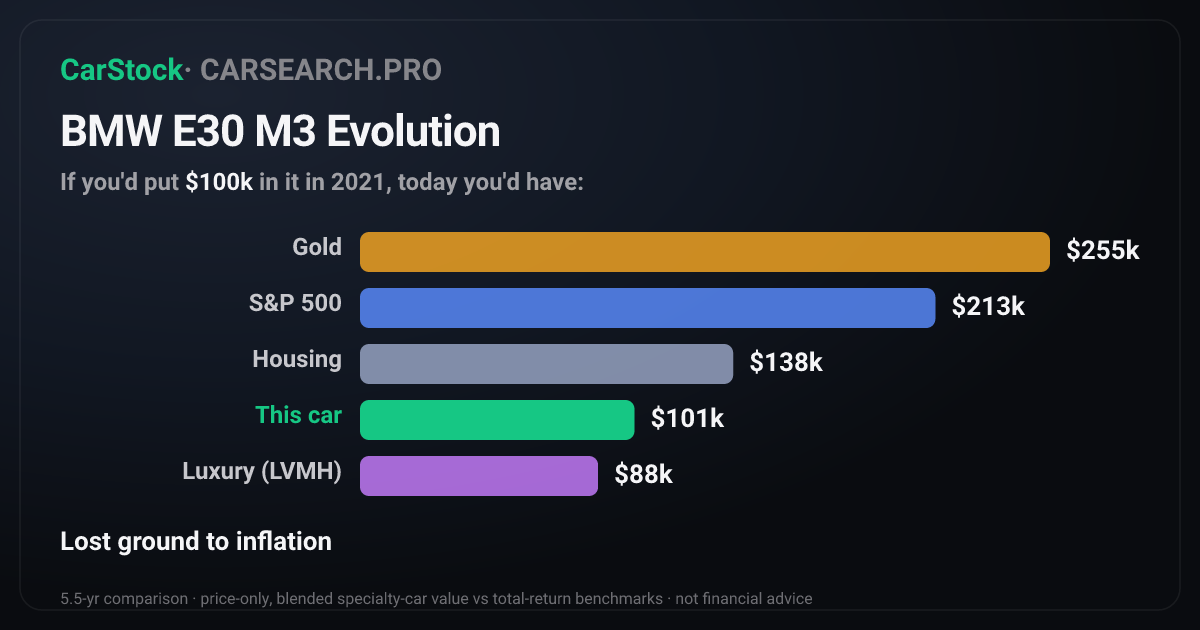
Task: Select the S&P 500 label
Action: [x=295, y=303]
